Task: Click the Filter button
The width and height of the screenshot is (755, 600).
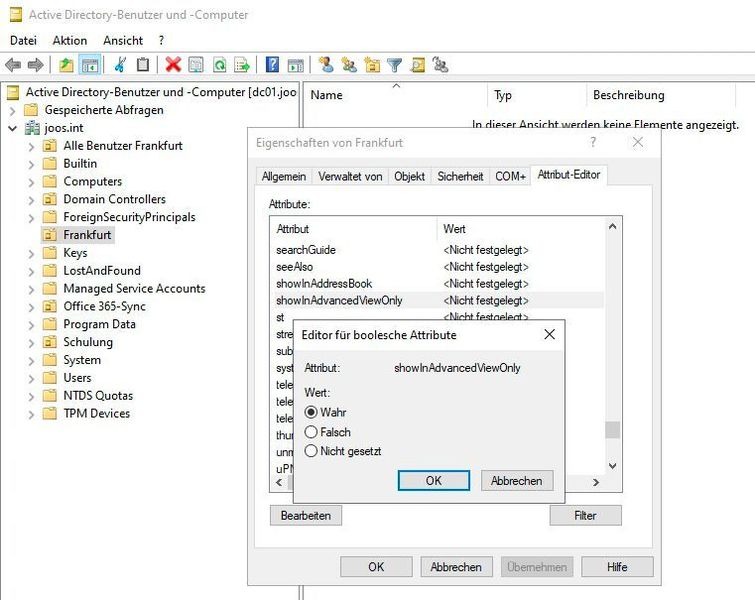Action: click(585, 515)
